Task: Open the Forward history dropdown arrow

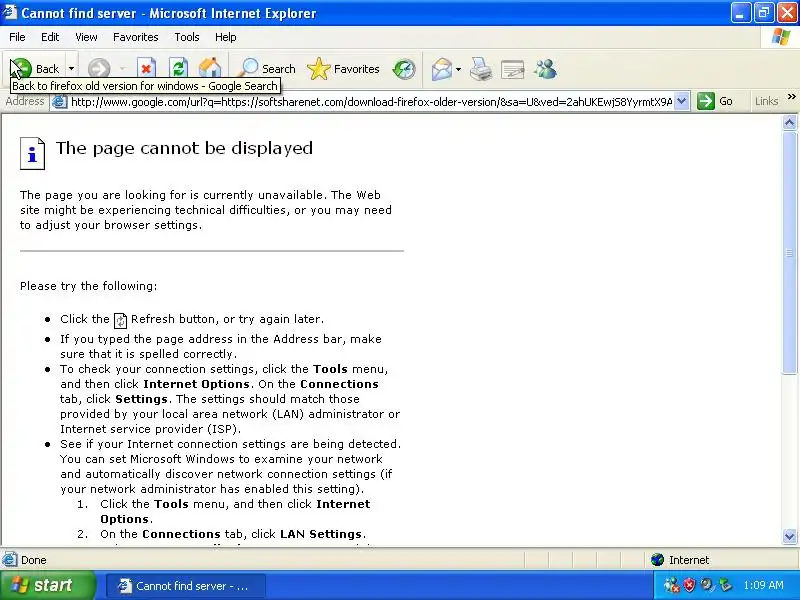Action: click(122, 68)
